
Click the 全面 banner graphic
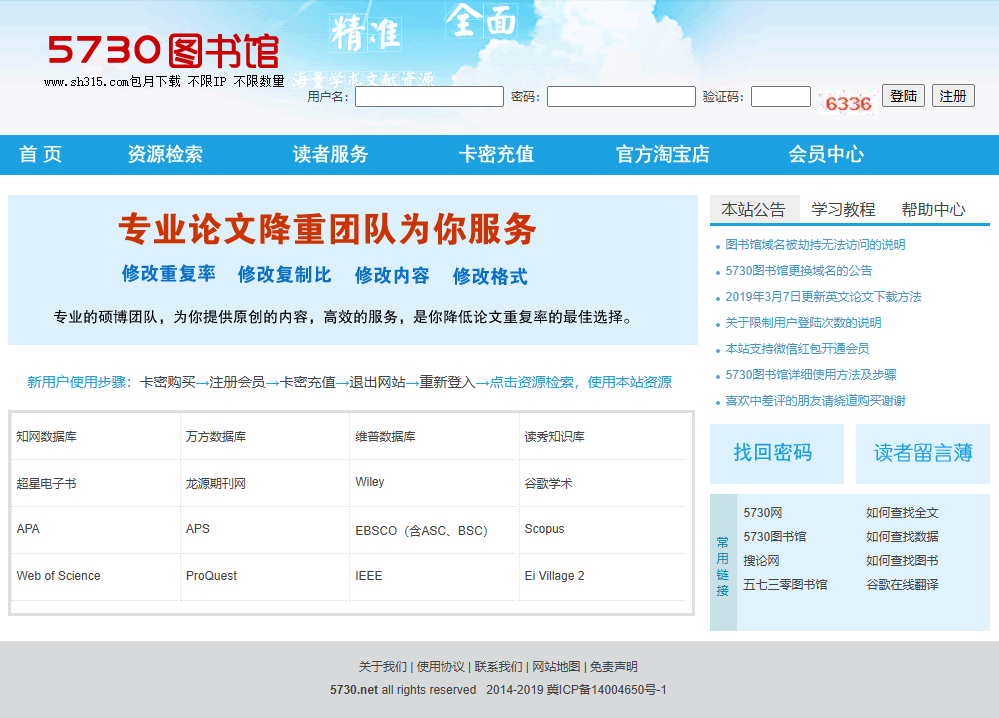pyautogui.click(x=483, y=22)
